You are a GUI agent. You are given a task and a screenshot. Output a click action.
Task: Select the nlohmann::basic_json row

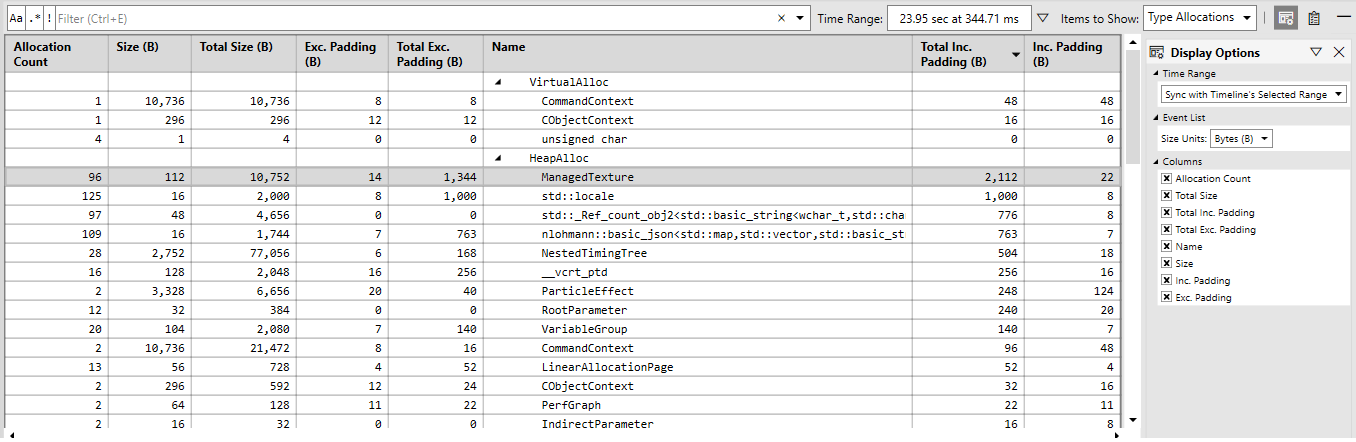[x=562, y=234]
